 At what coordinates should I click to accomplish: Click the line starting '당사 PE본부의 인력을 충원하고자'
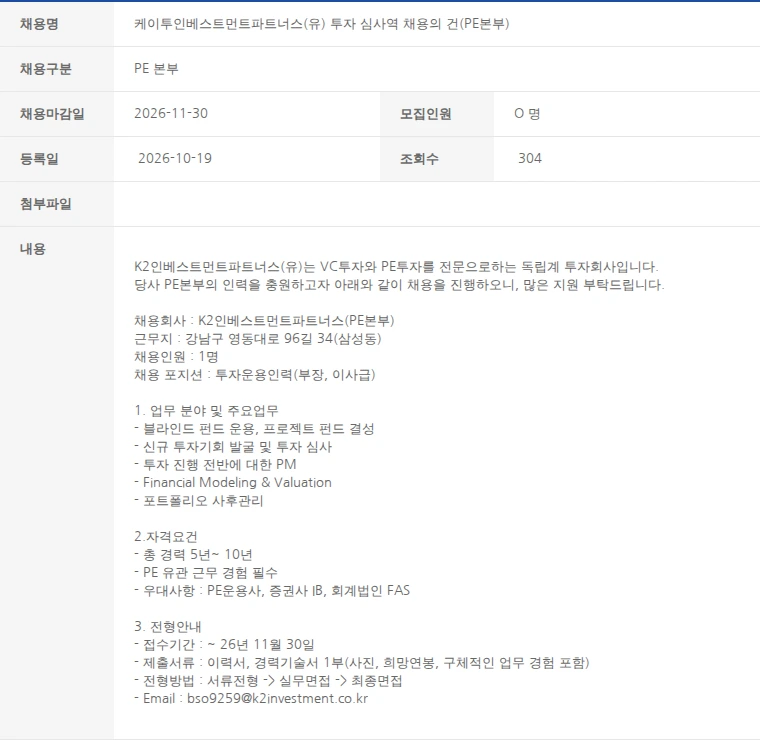399,284
